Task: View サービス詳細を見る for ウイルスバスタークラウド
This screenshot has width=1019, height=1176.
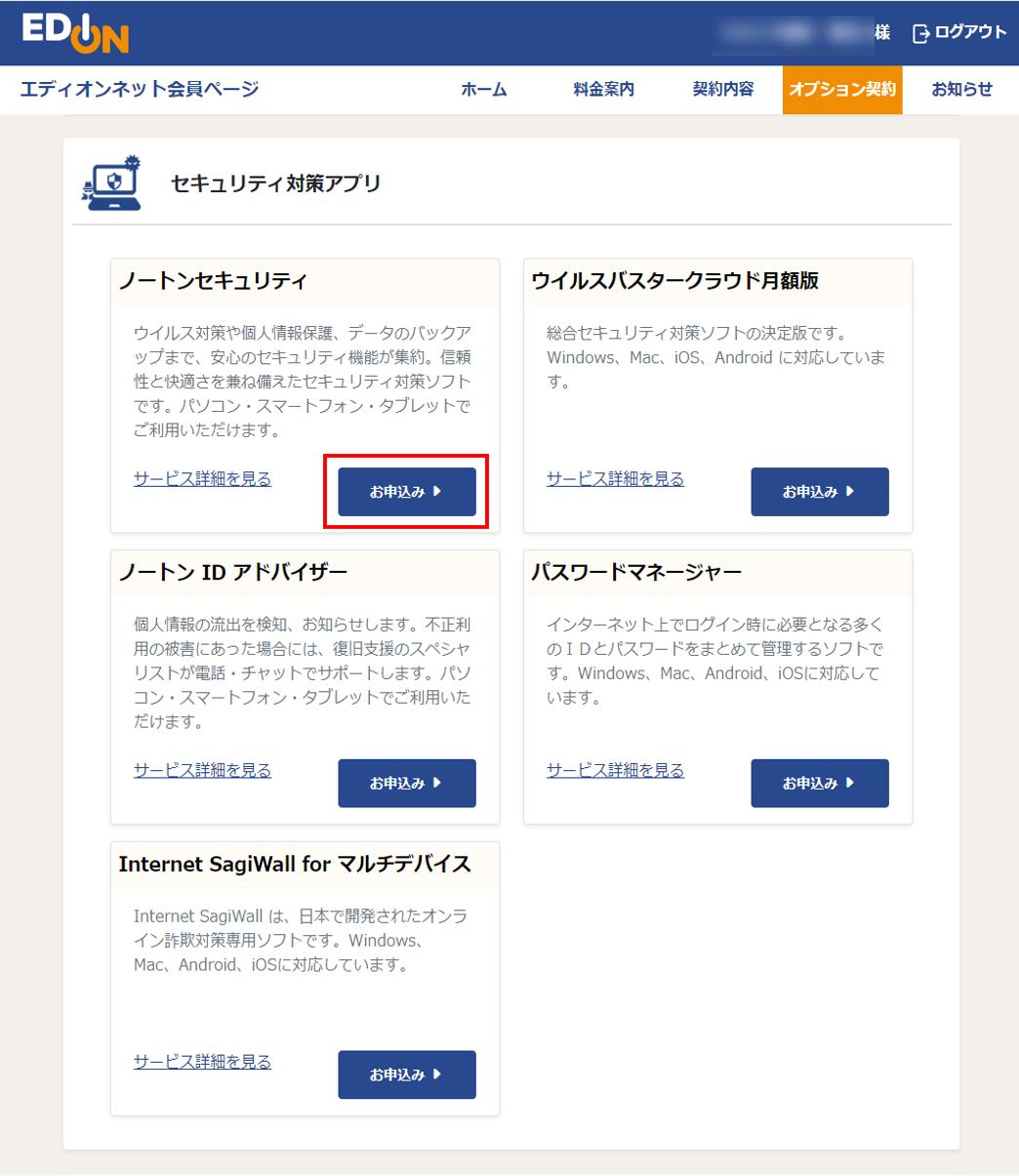Action: [615, 479]
